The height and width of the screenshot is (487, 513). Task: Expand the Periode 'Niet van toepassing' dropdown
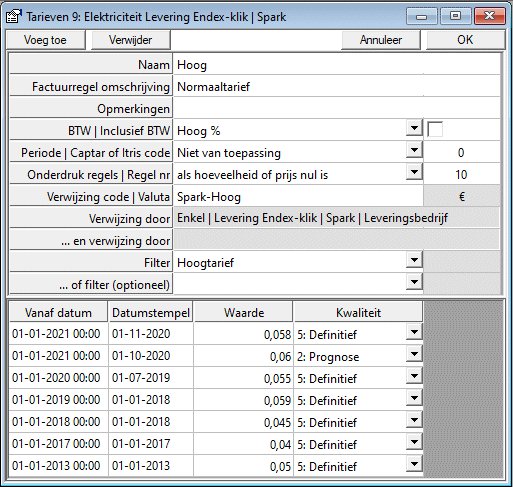click(x=414, y=150)
